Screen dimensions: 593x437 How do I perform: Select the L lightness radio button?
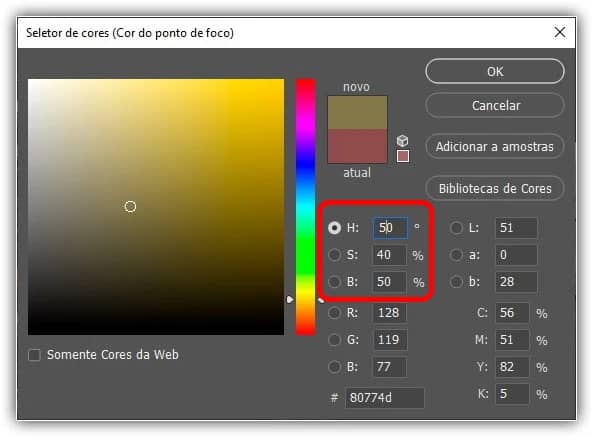point(456,228)
